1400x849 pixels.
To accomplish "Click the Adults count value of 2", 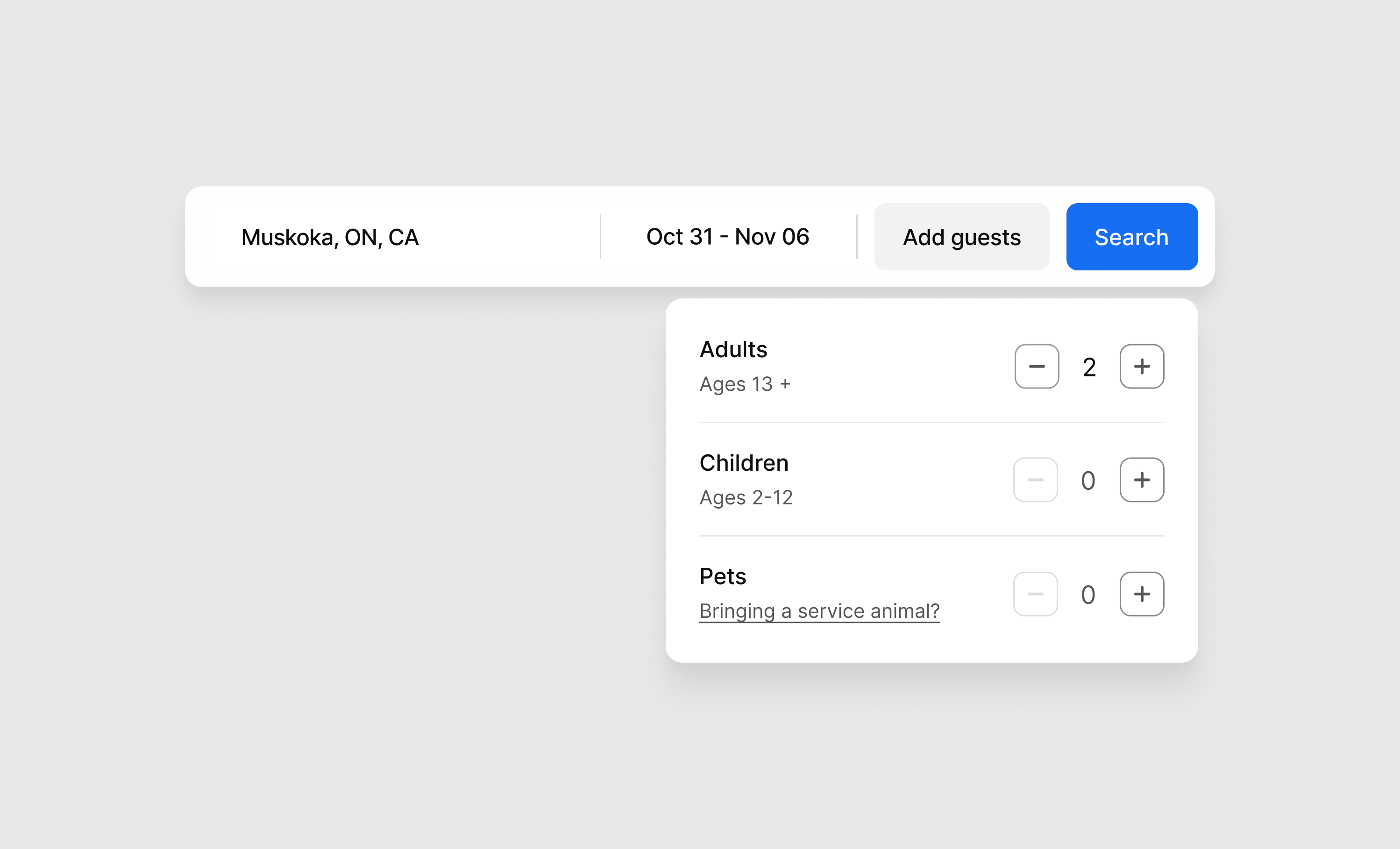I will (x=1088, y=368).
